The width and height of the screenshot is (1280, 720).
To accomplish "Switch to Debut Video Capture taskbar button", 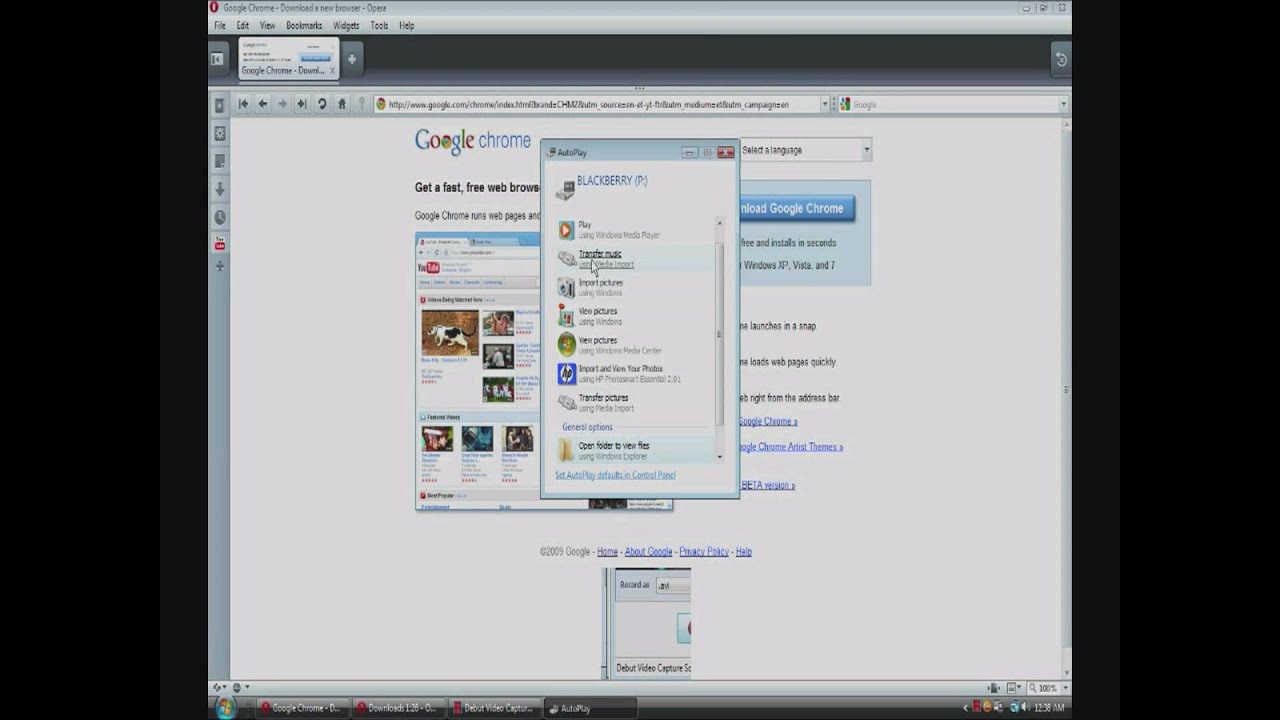I will click(494, 708).
